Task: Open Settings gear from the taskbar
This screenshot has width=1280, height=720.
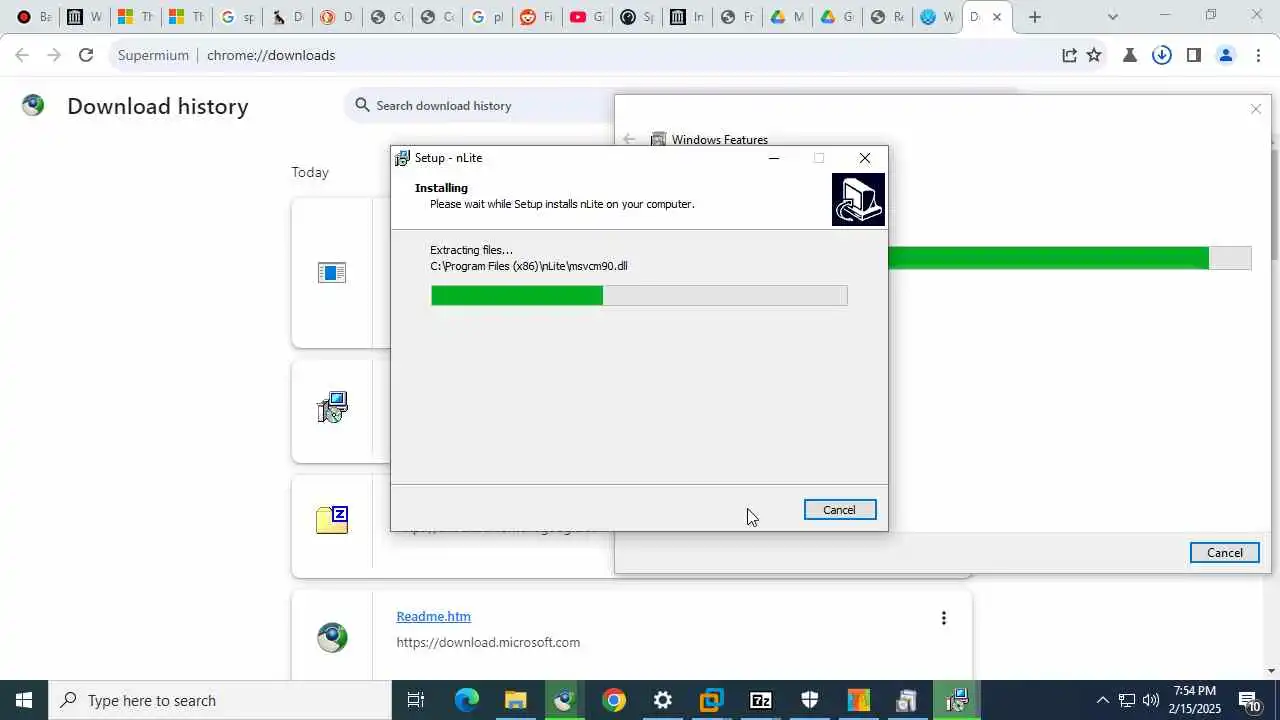Action: (663, 700)
